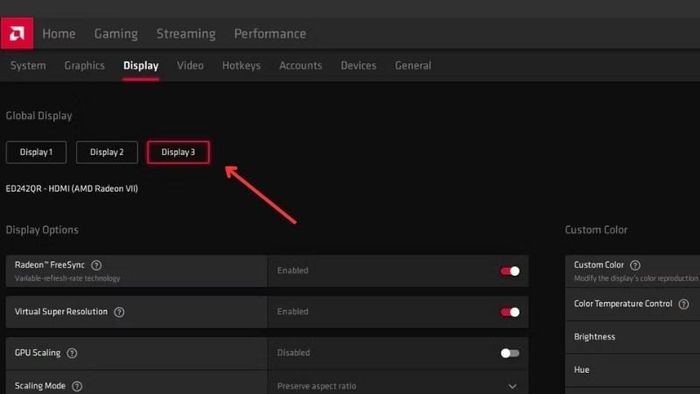Disable the Radeon FreeSync toggle
The width and height of the screenshot is (700, 394).
coord(510,271)
